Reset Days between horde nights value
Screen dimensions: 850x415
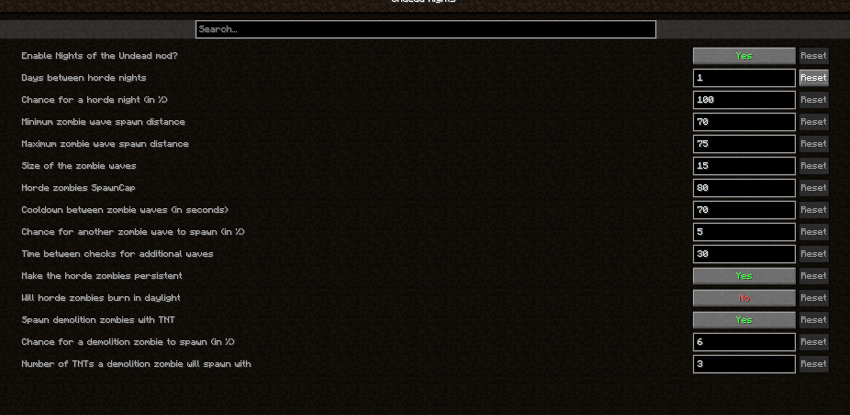813,78
